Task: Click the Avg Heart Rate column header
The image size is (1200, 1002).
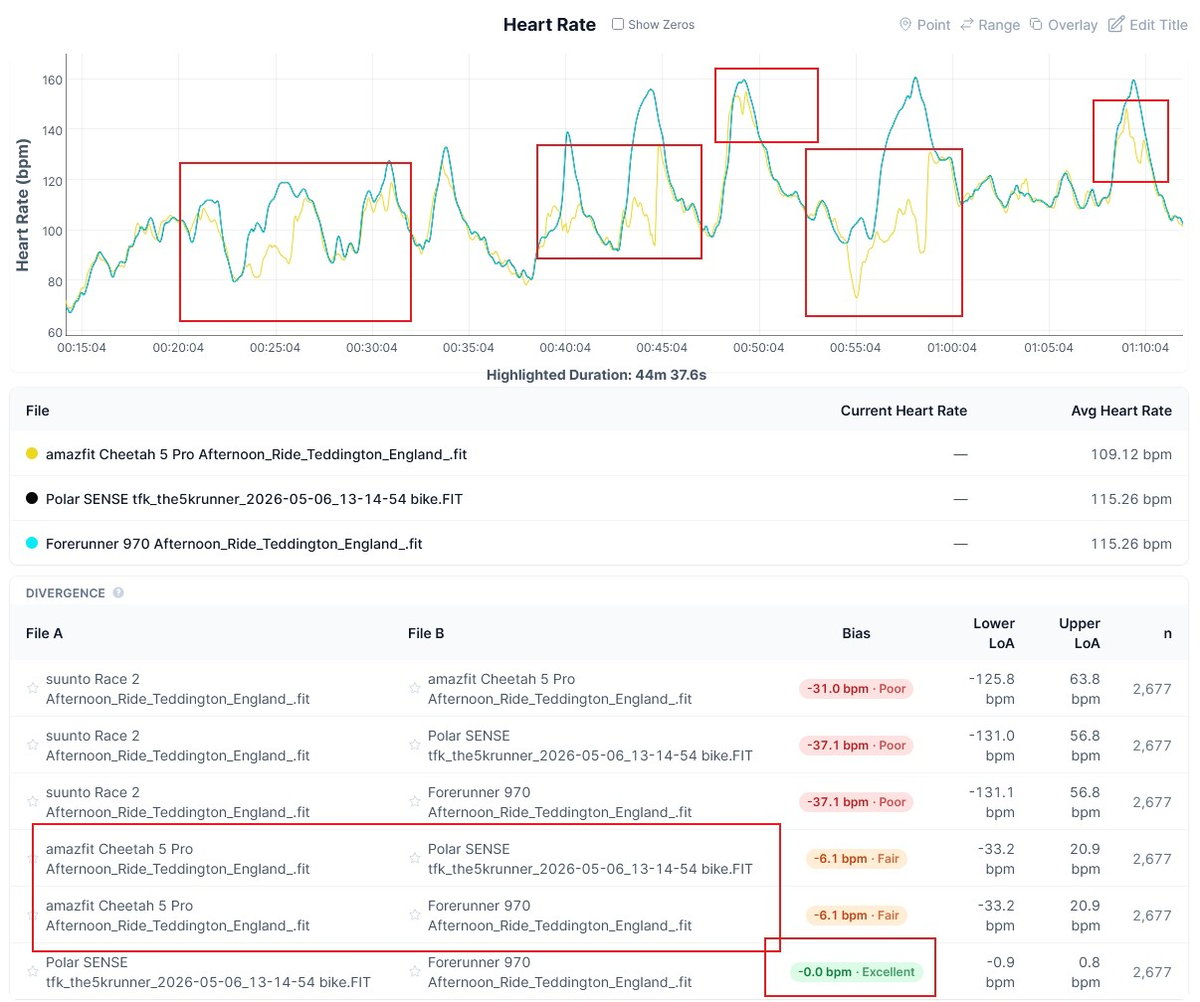Action: [x=1121, y=411]
